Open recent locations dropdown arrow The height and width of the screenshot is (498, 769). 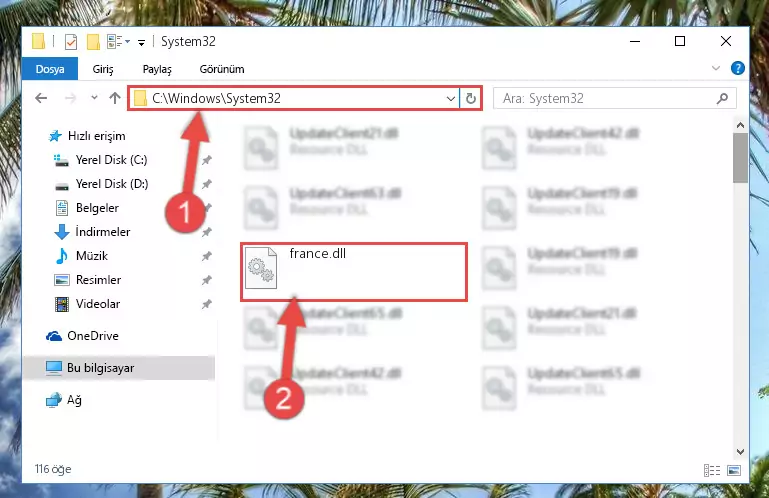point(94,98)
